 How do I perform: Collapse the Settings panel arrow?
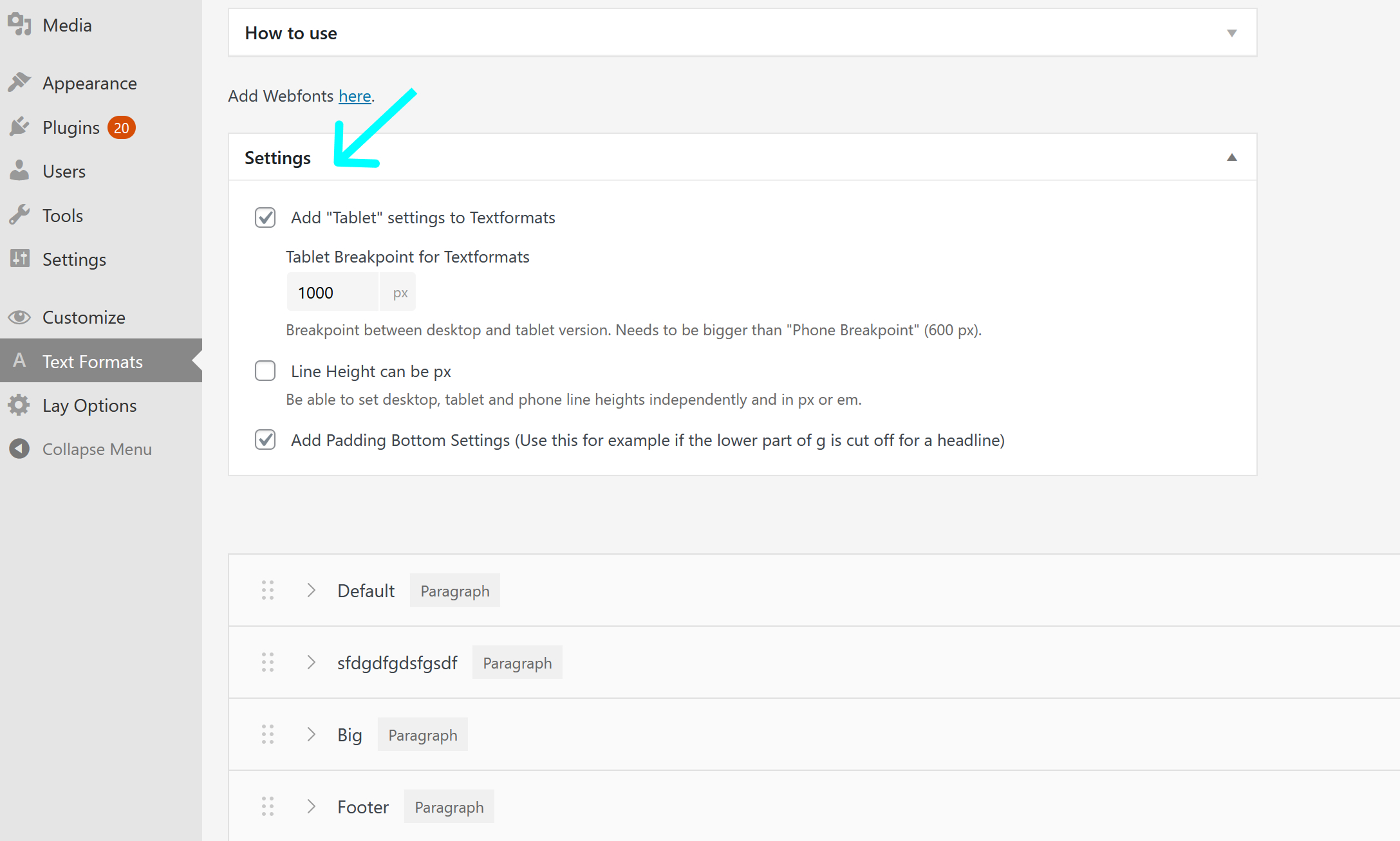[x=1231, y=158]
